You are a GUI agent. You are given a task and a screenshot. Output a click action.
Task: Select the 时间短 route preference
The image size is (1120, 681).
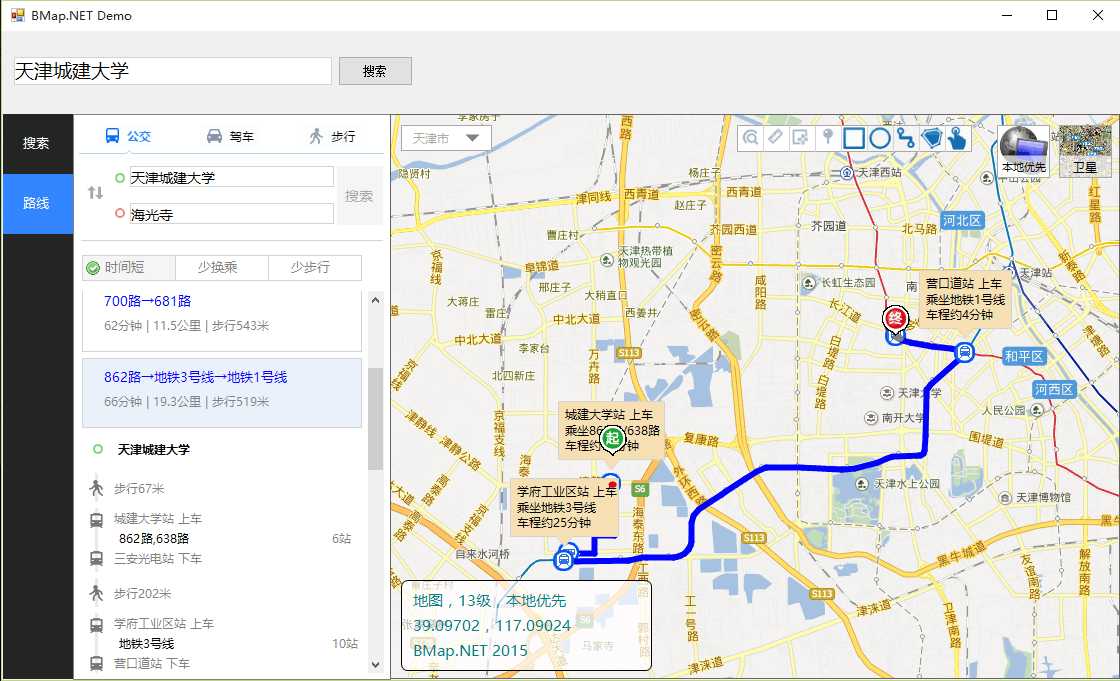click(x=129, y=267)
